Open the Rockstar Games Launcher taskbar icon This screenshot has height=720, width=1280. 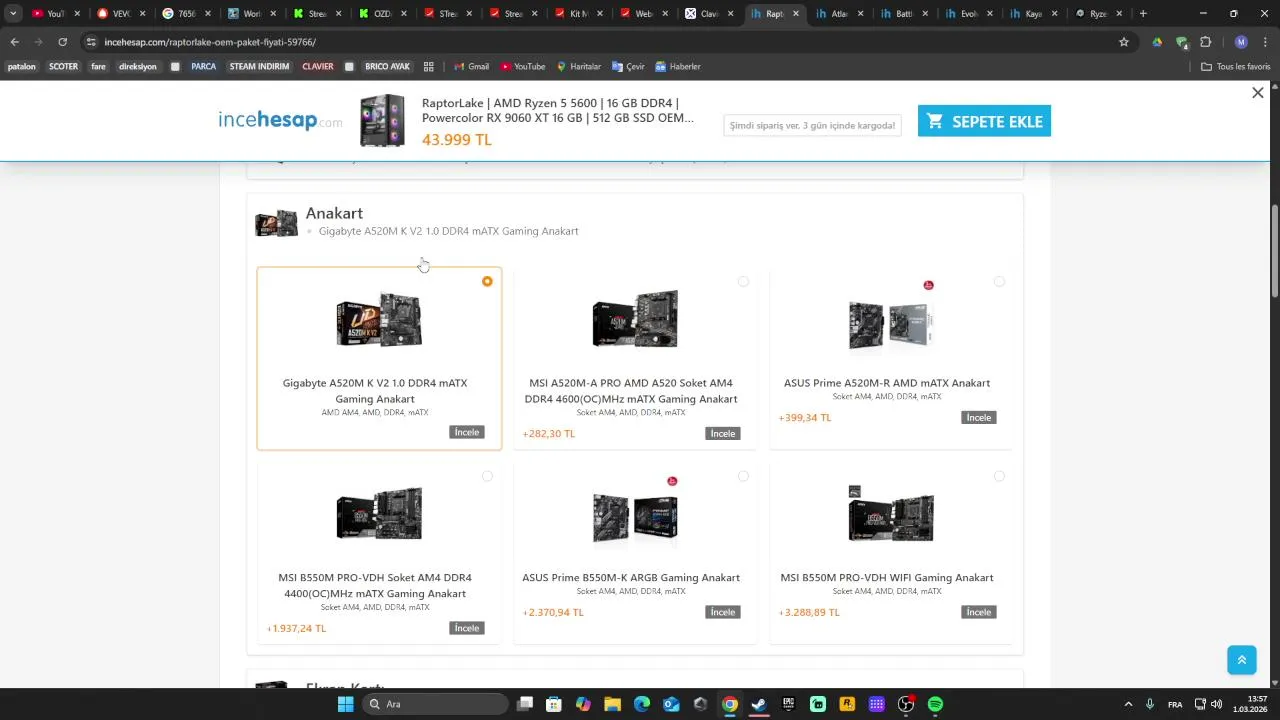point(847,704)
